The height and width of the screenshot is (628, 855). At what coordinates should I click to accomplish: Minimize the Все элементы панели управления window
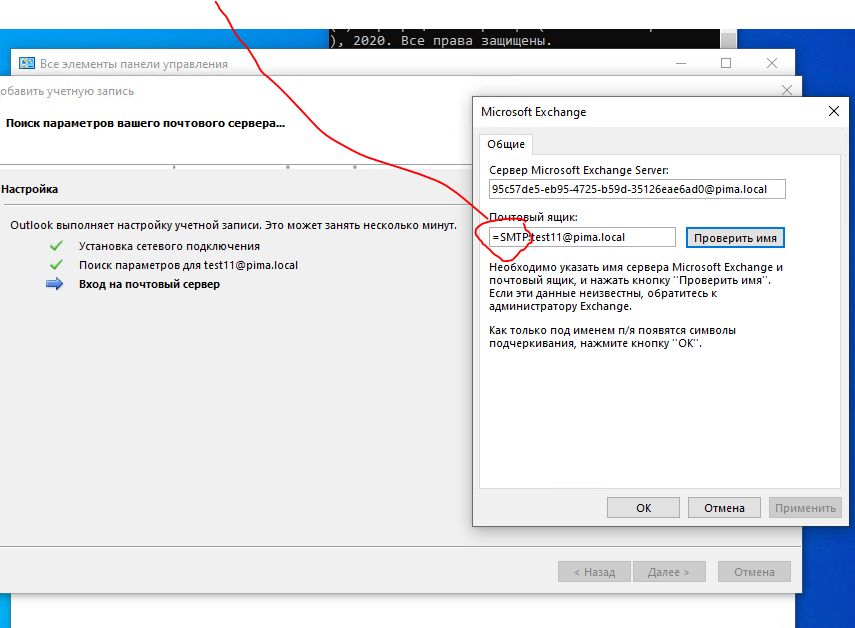point(681,63)
